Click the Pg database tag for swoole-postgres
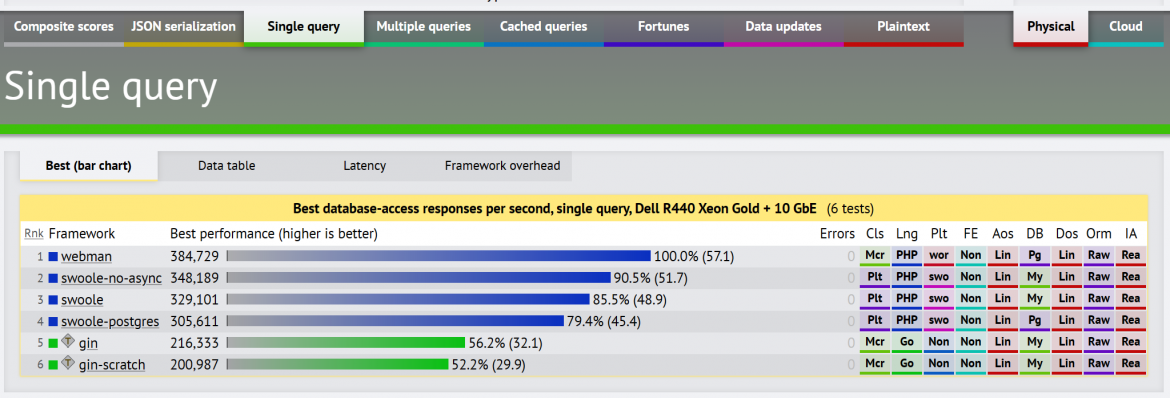This screenshot has height=398, width=1170. coord(1035,321)
